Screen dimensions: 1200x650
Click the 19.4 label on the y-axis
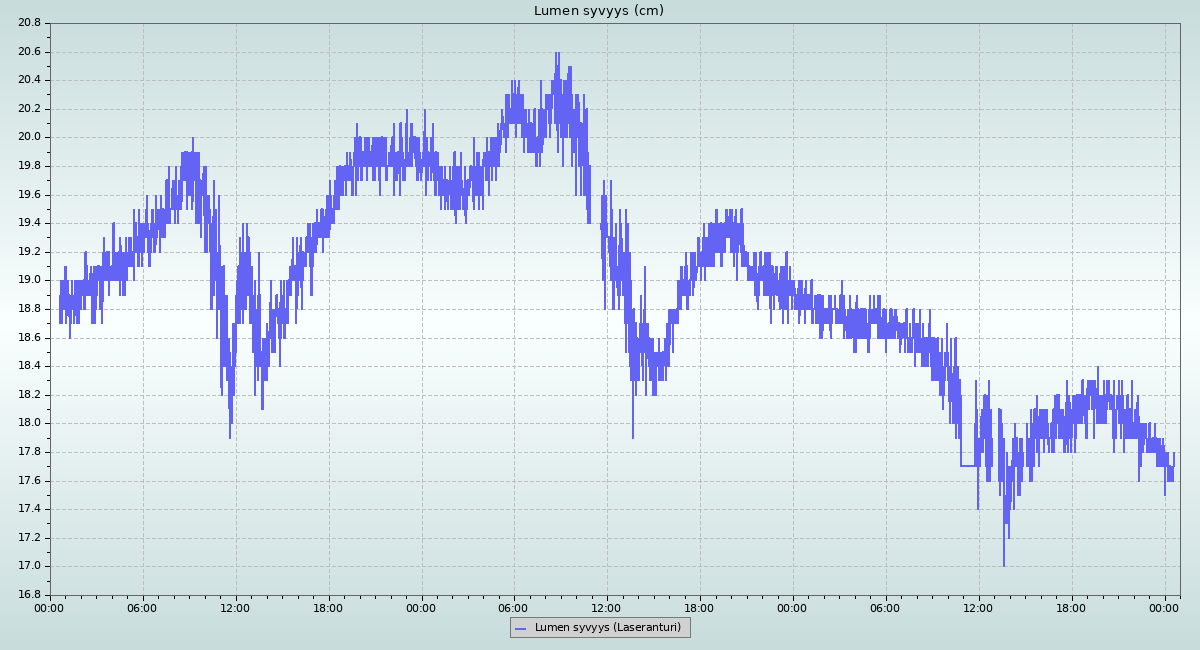point(29,223)
